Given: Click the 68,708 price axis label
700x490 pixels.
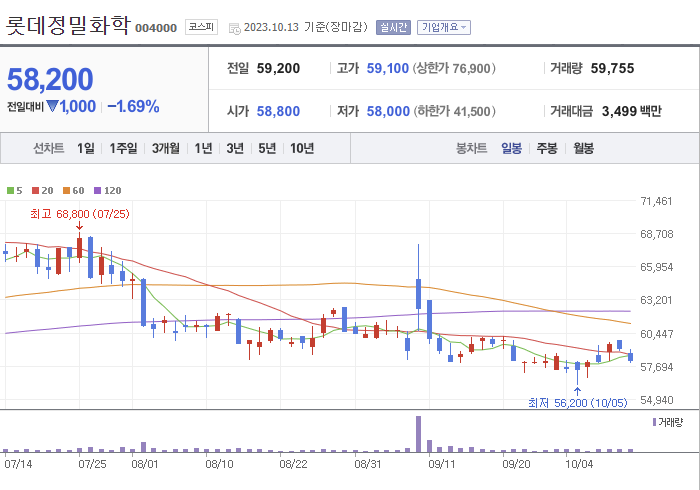Looking at the screenshot, I should [657, 234].
